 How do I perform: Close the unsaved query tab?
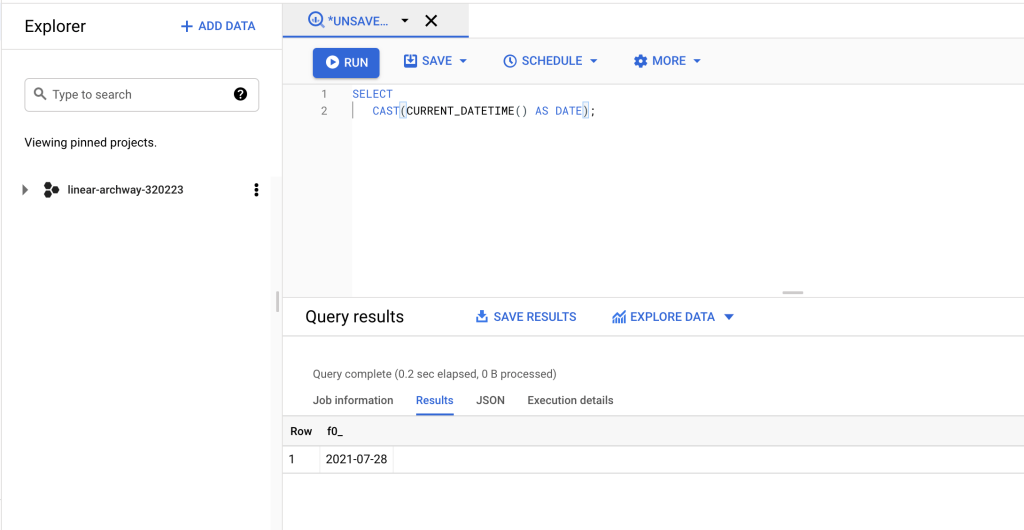(x=431, y=21)
